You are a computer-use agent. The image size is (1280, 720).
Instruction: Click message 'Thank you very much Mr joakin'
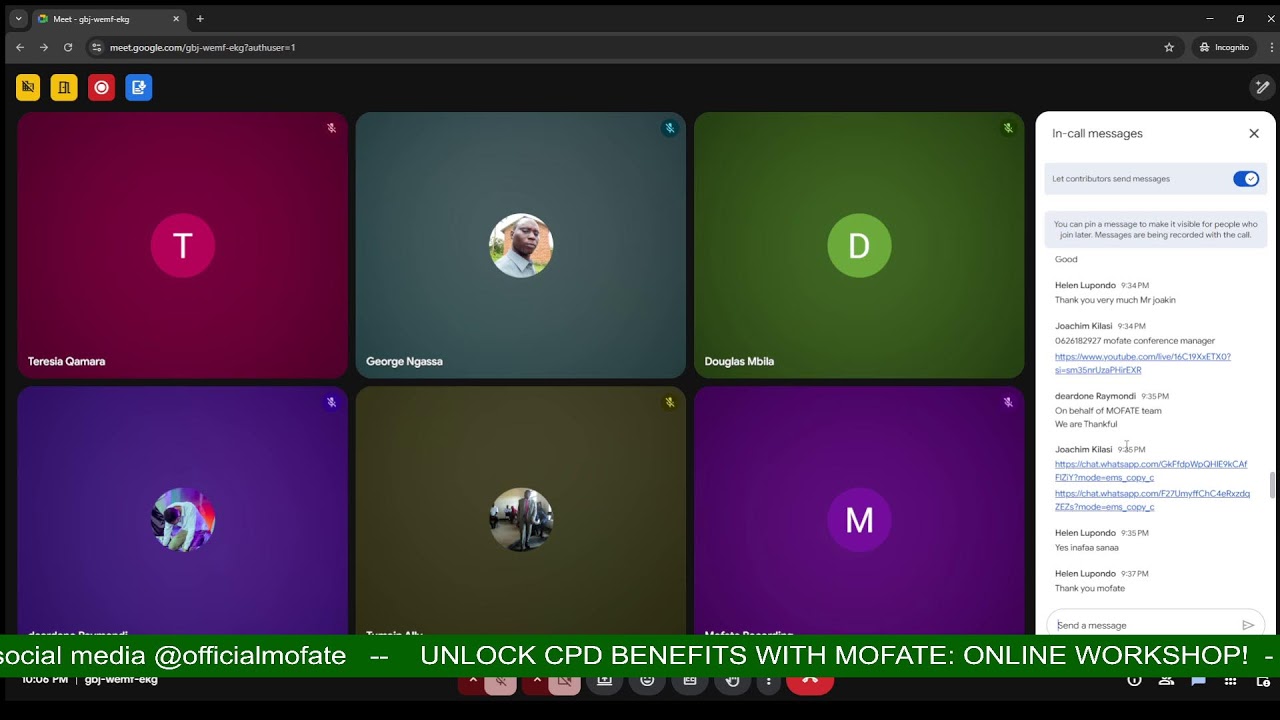pos(1115,300)
